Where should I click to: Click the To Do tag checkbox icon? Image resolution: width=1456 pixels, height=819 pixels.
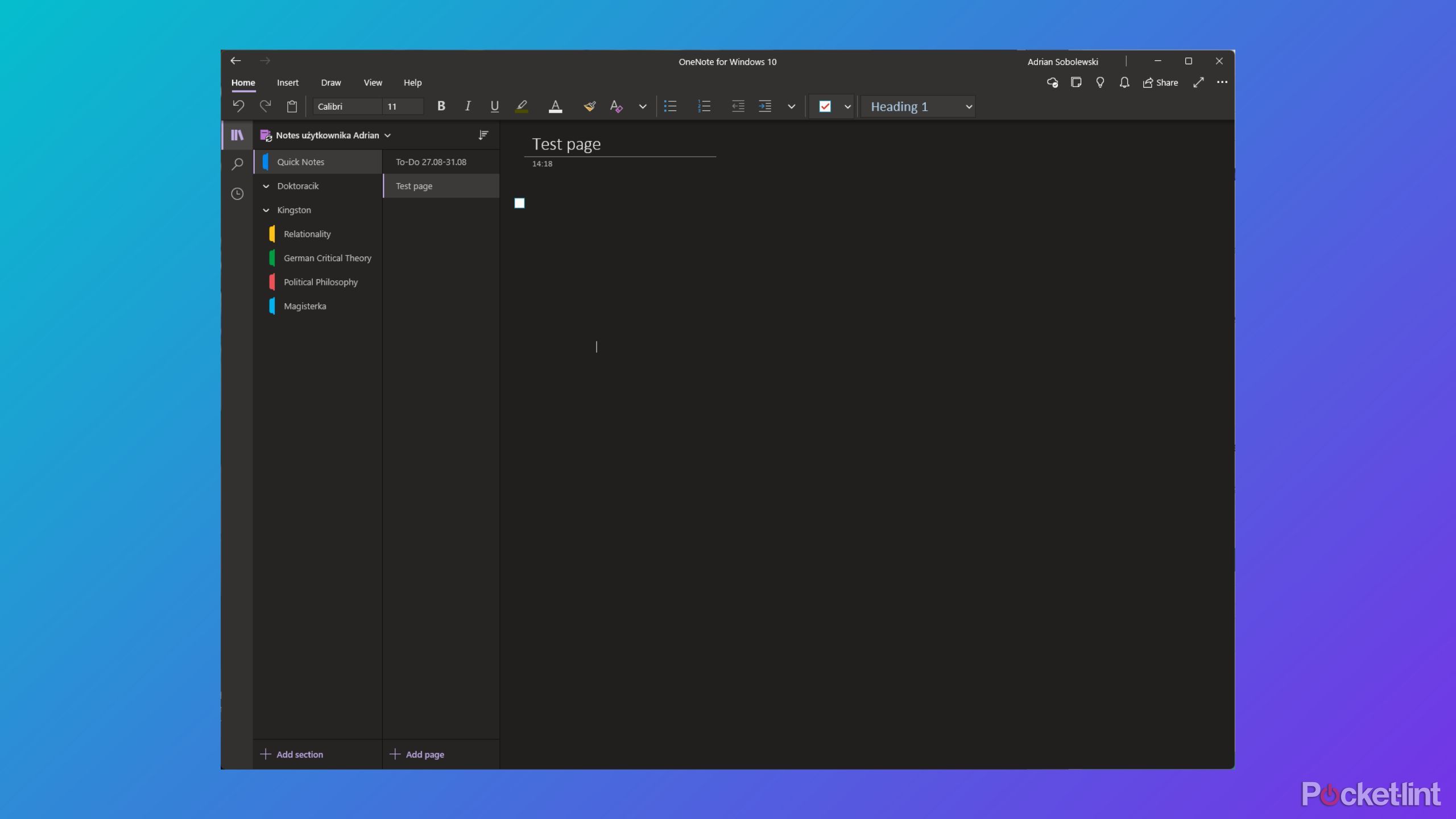click(x=825, y=106)
